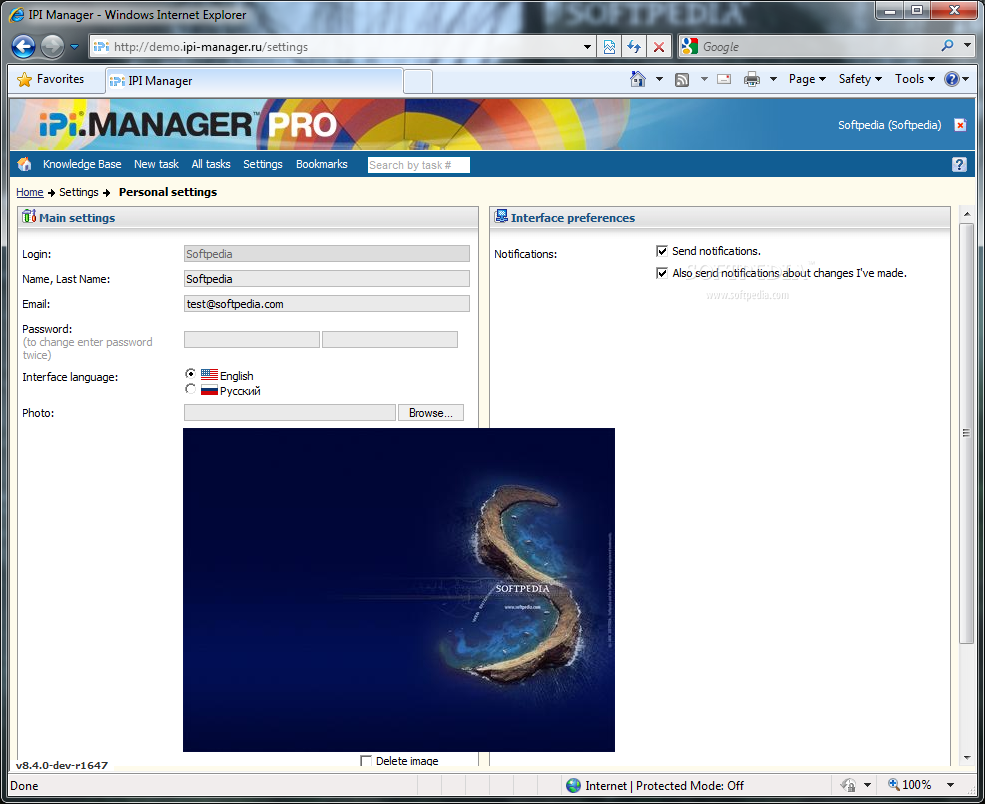Screen dimensions: 985x804
Task: Click the Softpedia profile photo image
Action: [398, 590]
